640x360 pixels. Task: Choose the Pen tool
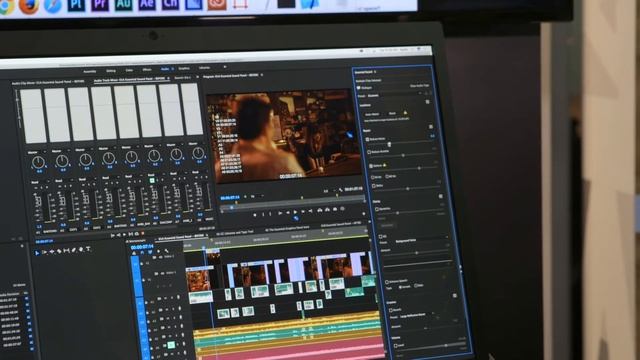click(74, 250)
